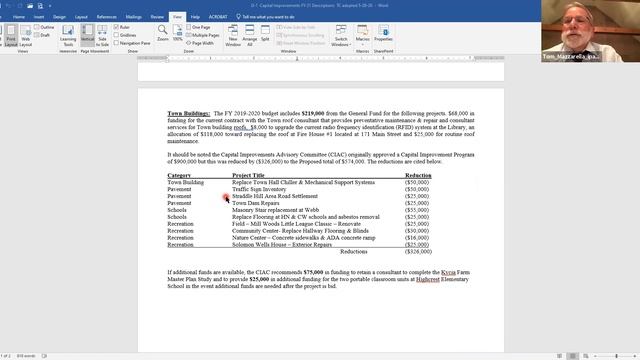Image resolution: width=640 pixels, height=360 pixels.
Task: Click 'Masonry Stair replacement at Webb'
Action: pos(276,210)
